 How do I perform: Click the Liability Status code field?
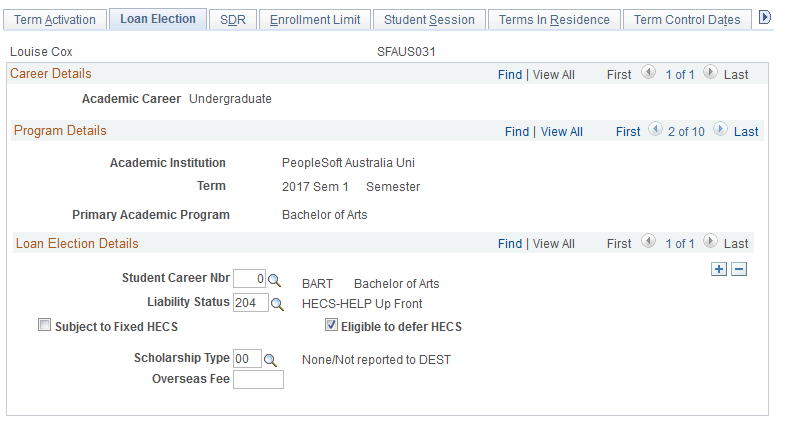250,304
